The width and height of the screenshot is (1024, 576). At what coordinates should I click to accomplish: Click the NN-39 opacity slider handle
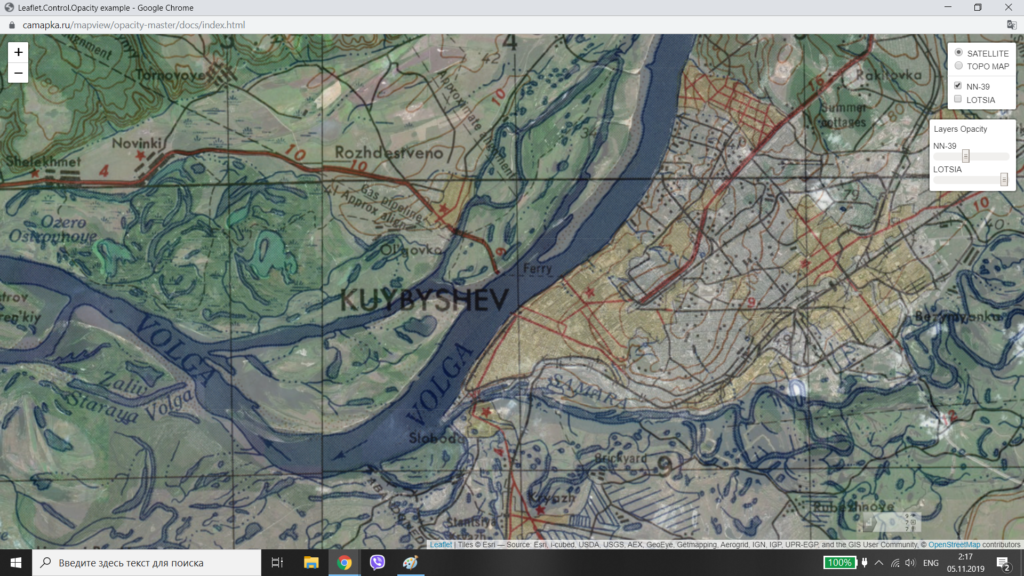pos(966,156)
